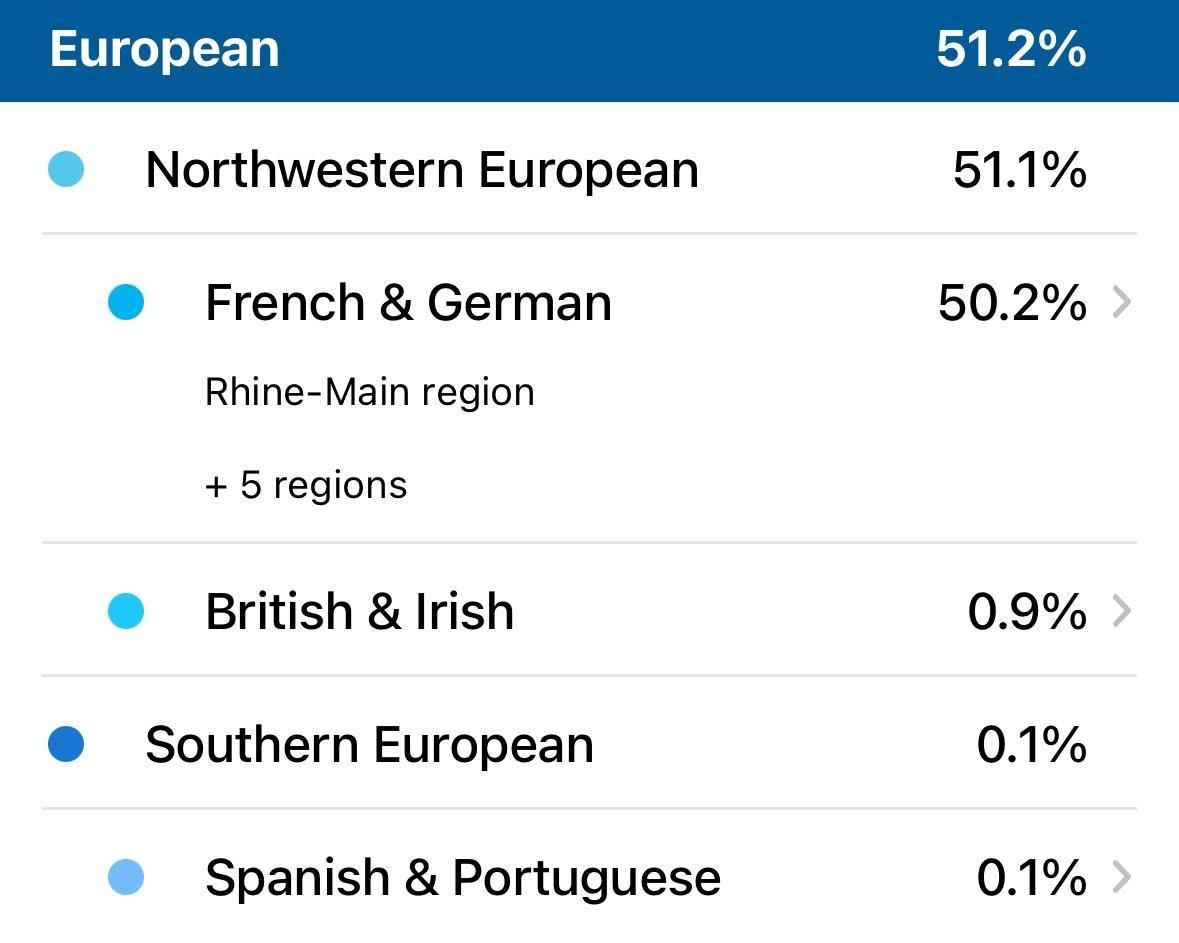The width and height of the screenshot is (1179, 943).
Task: Open British & Irish details chevron
Action: point(1122,611)
